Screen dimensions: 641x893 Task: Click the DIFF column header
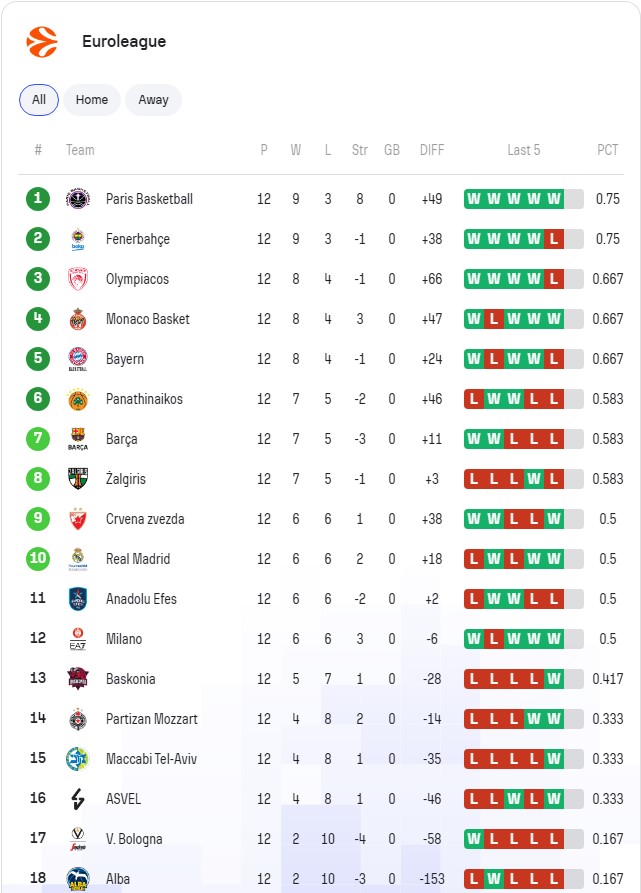pyautogui.click(x=432, y=150)
